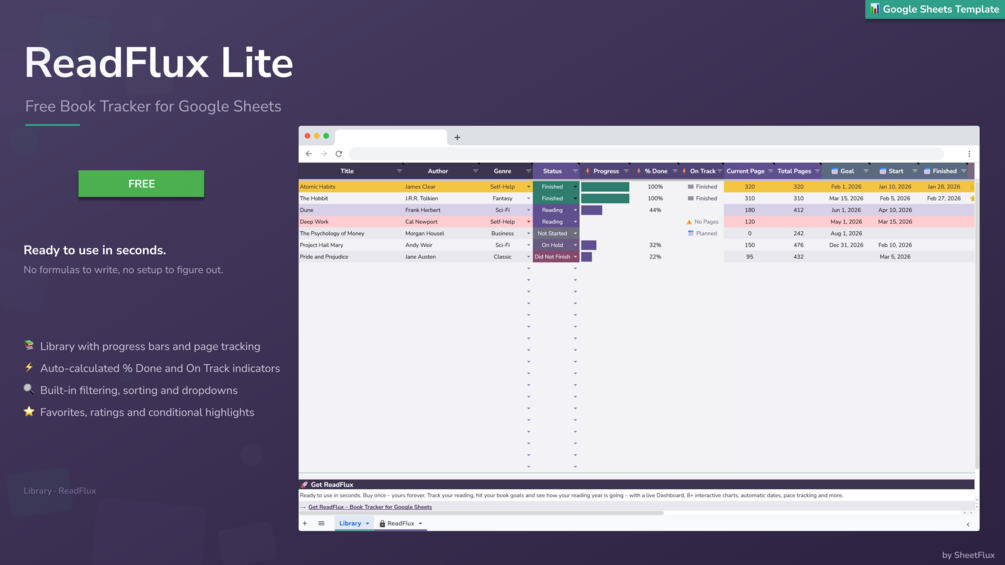Open a new browser tab with plus
The image size is (1005, 565).
[x=457, y=137]
